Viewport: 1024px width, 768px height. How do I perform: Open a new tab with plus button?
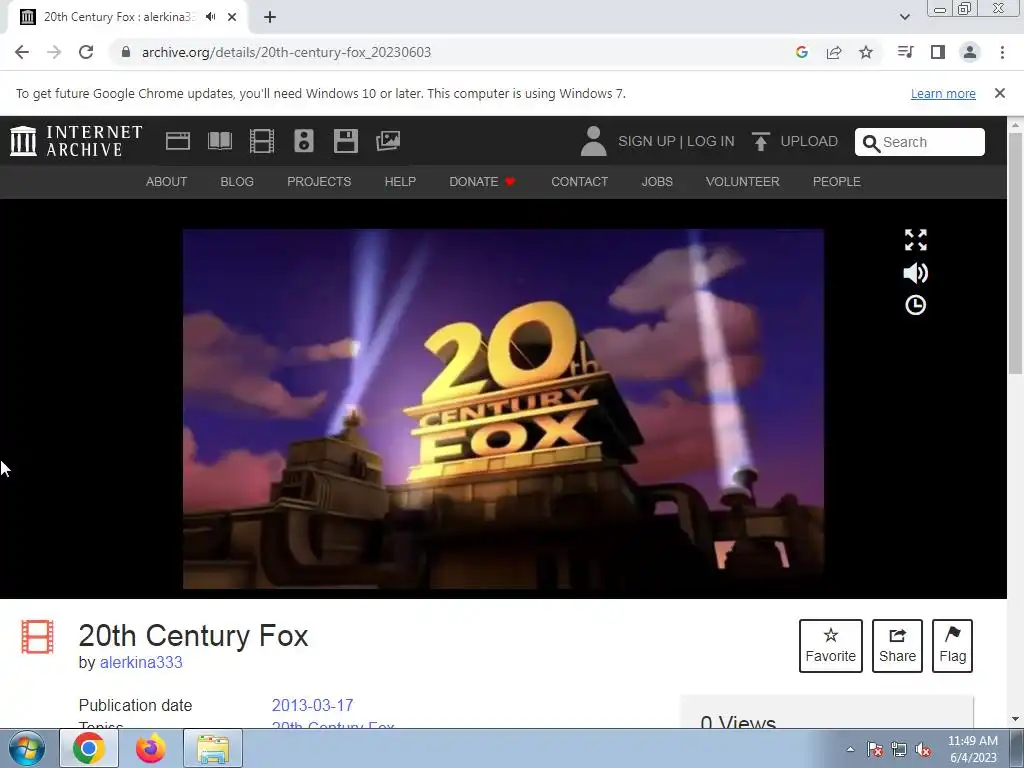pyautogui.click(x=270, y=17)
